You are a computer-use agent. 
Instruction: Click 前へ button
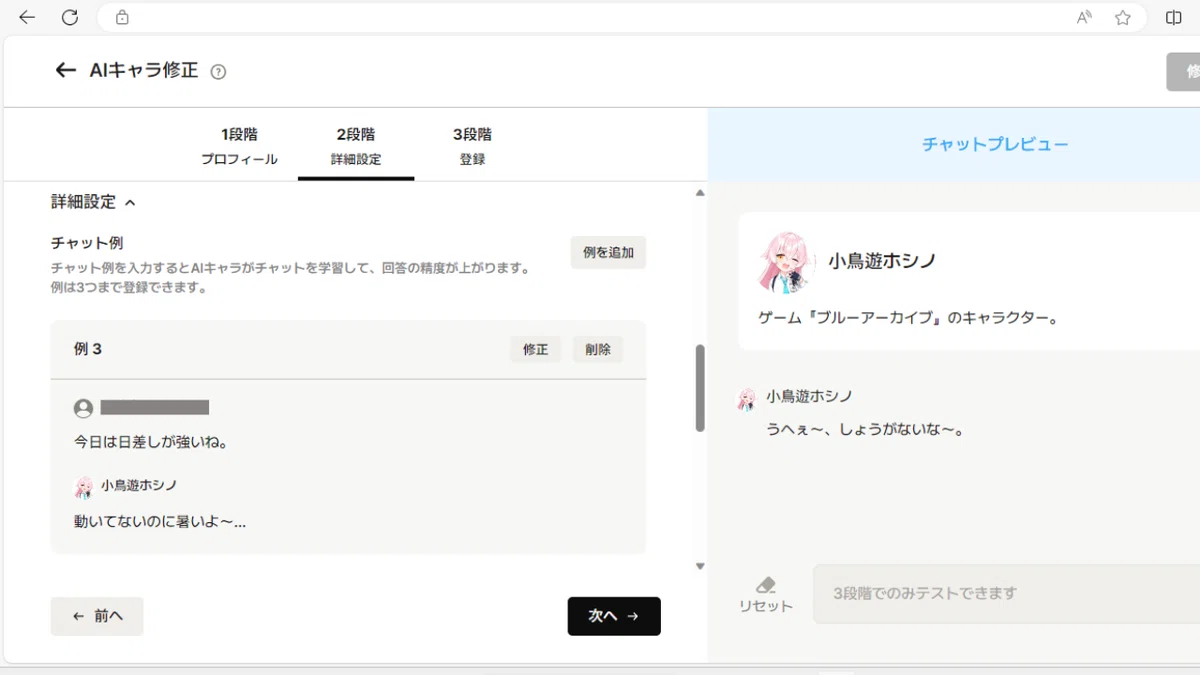pyautogui.click(x=97, y=616)
